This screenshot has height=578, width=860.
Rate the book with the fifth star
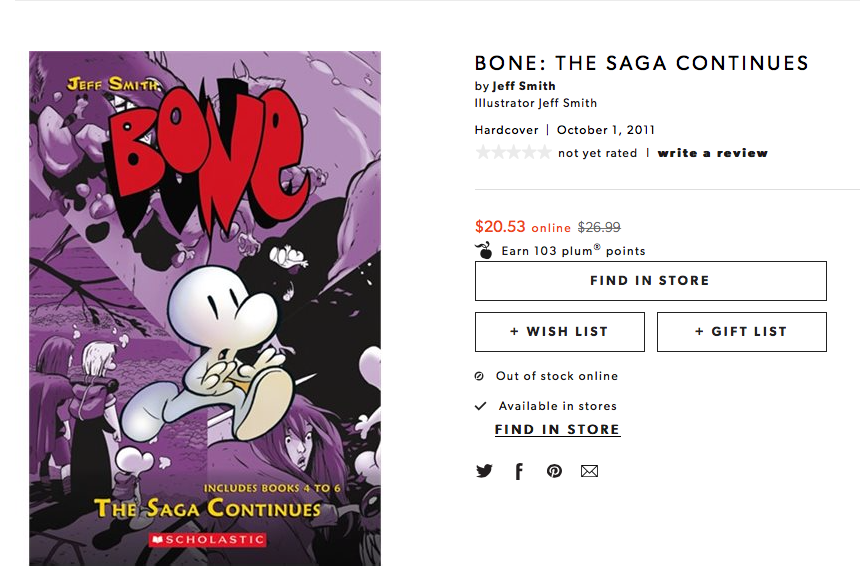pos(543,153)
